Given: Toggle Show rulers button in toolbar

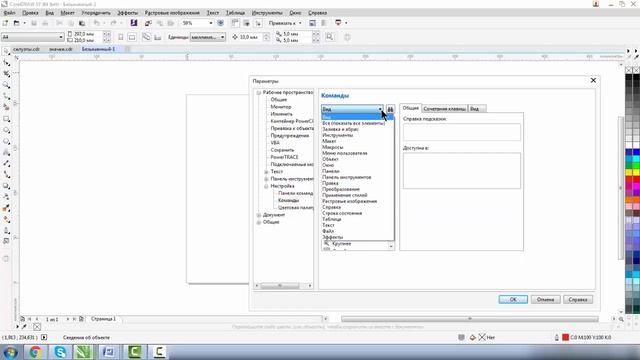Looking at the screenshot, I should click(x=235, y=23).
